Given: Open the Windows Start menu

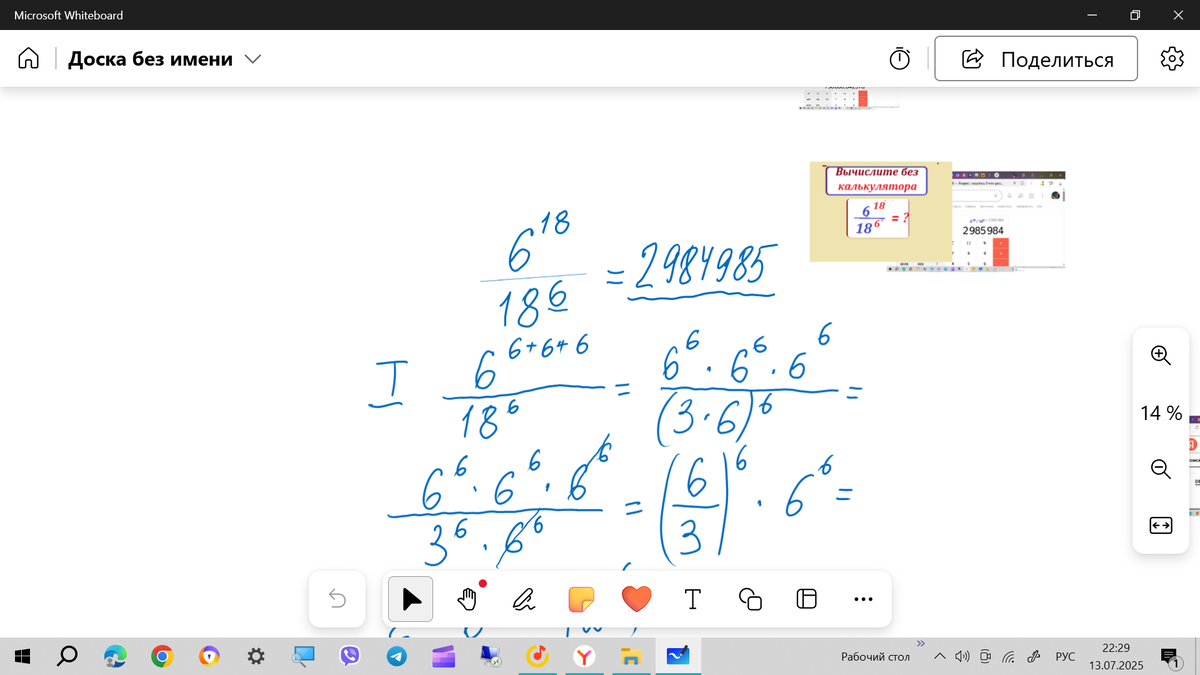Looking at the screenshot, I should pos(24,656).
